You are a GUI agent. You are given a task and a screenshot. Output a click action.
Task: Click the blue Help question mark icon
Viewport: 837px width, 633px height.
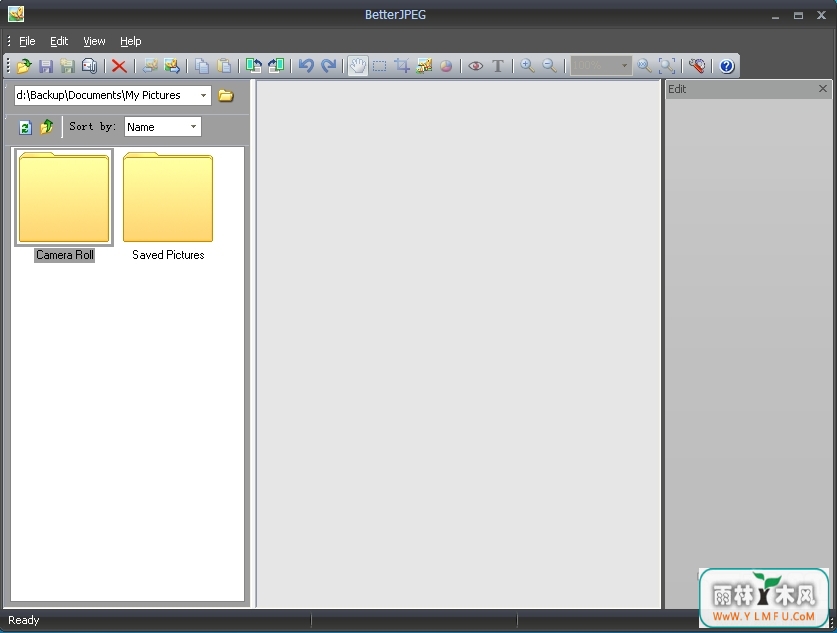pyautogui.click(x=727, y=66)
